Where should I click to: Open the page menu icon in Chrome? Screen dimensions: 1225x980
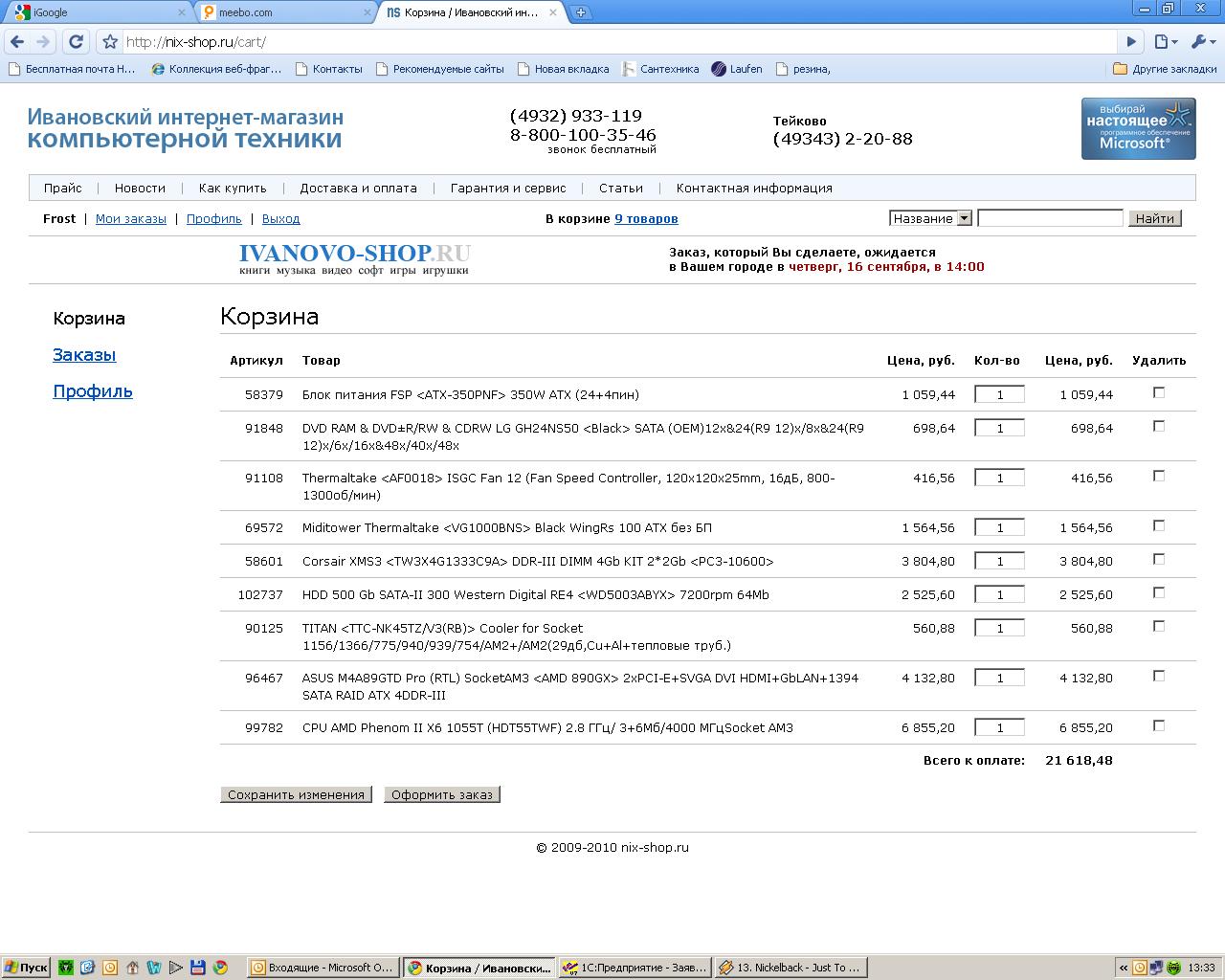coord(1165,42)
